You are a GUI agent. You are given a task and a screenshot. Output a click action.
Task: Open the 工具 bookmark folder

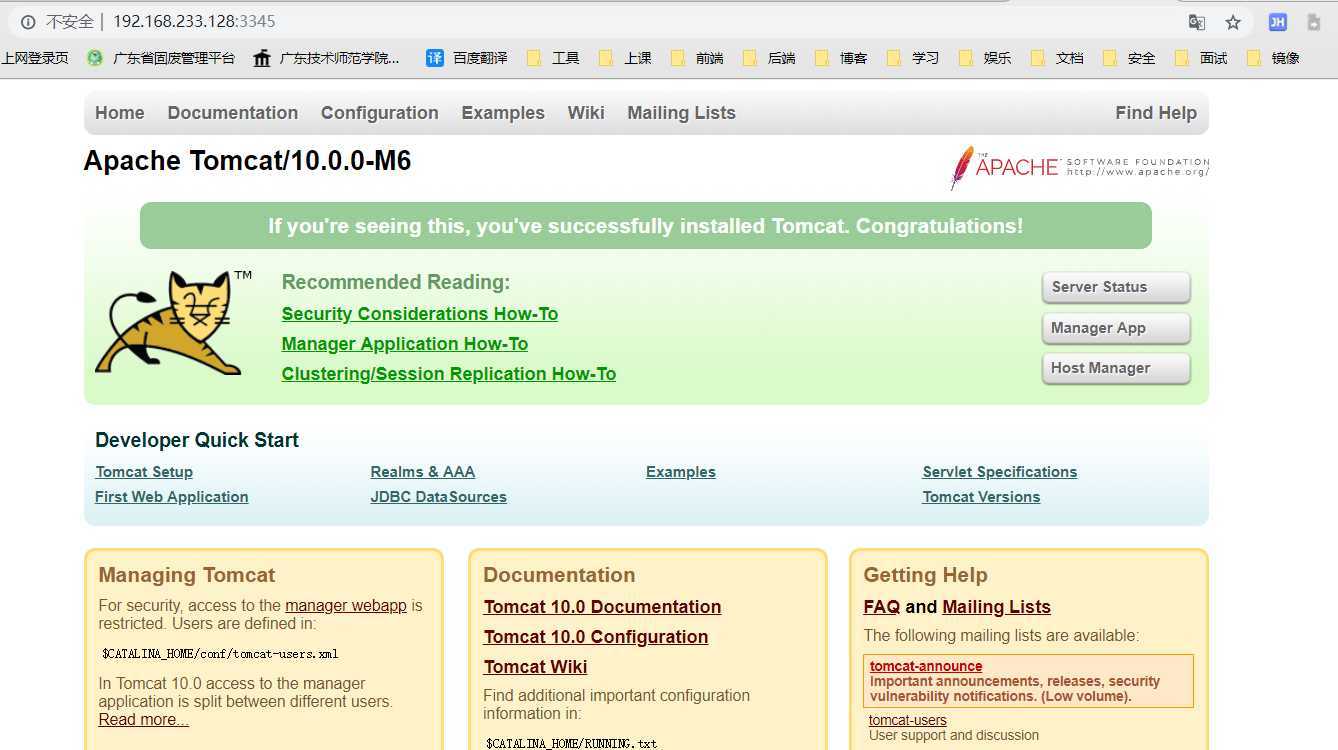(553, 58)
